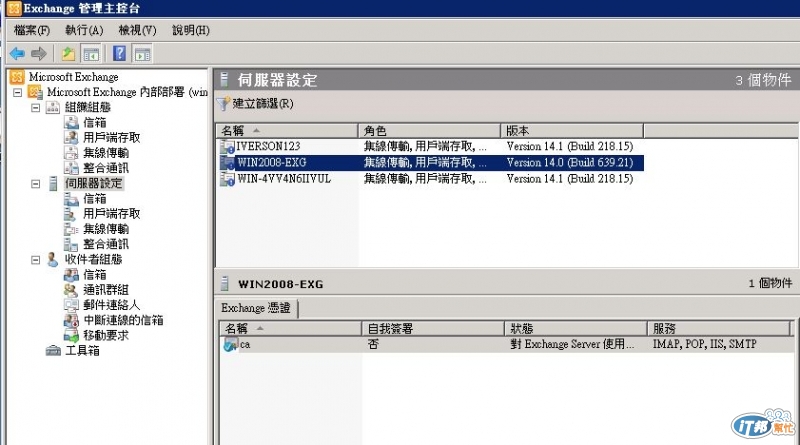This screenshot has height=445, width=800.
Task: Open the 檢視(V) menu
Action: coord(137,31)
